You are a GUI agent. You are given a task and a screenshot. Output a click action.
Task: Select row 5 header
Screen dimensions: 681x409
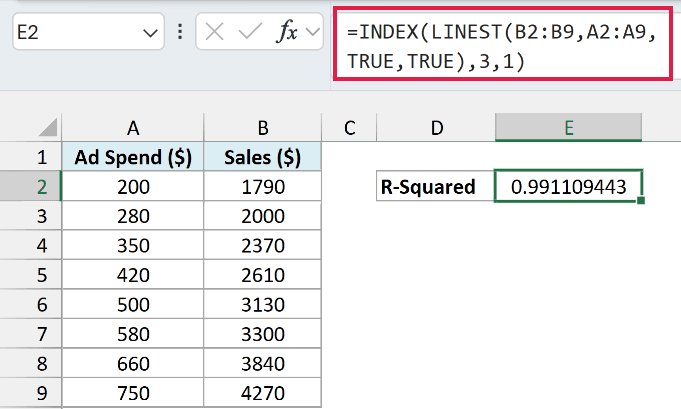click(31, 275)
